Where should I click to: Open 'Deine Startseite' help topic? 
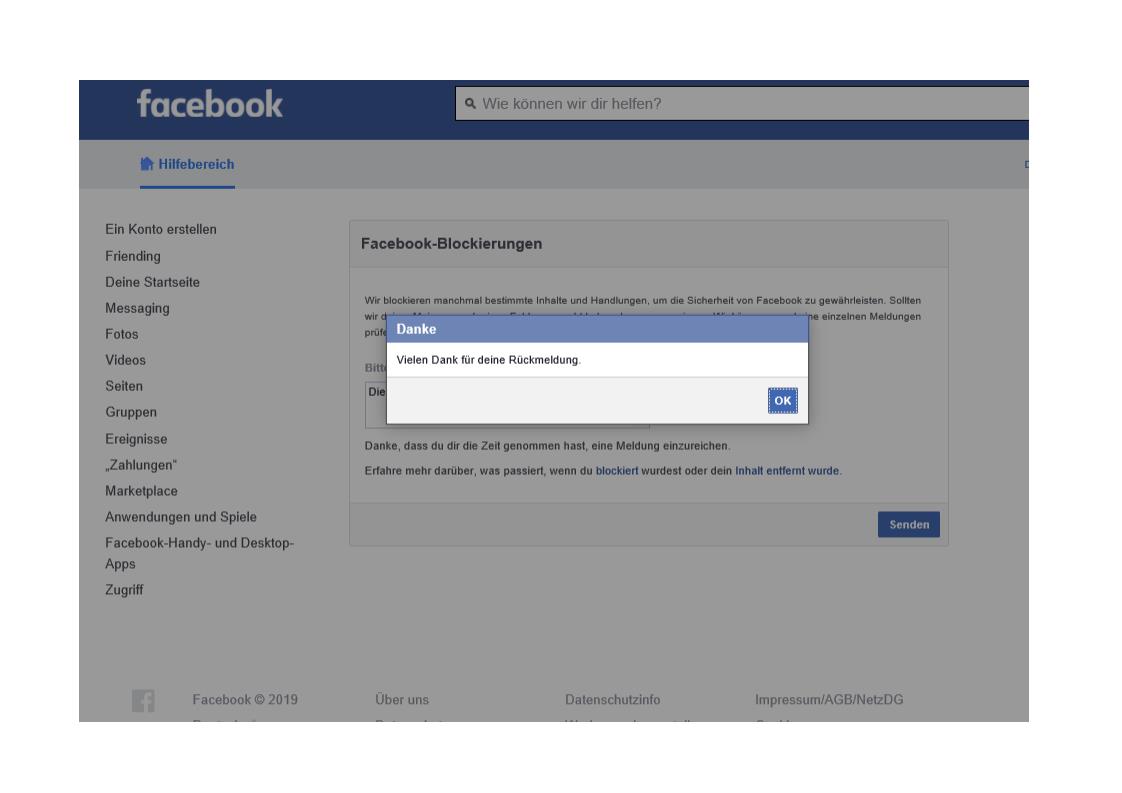pyautogui.click(x=152, y=282)
